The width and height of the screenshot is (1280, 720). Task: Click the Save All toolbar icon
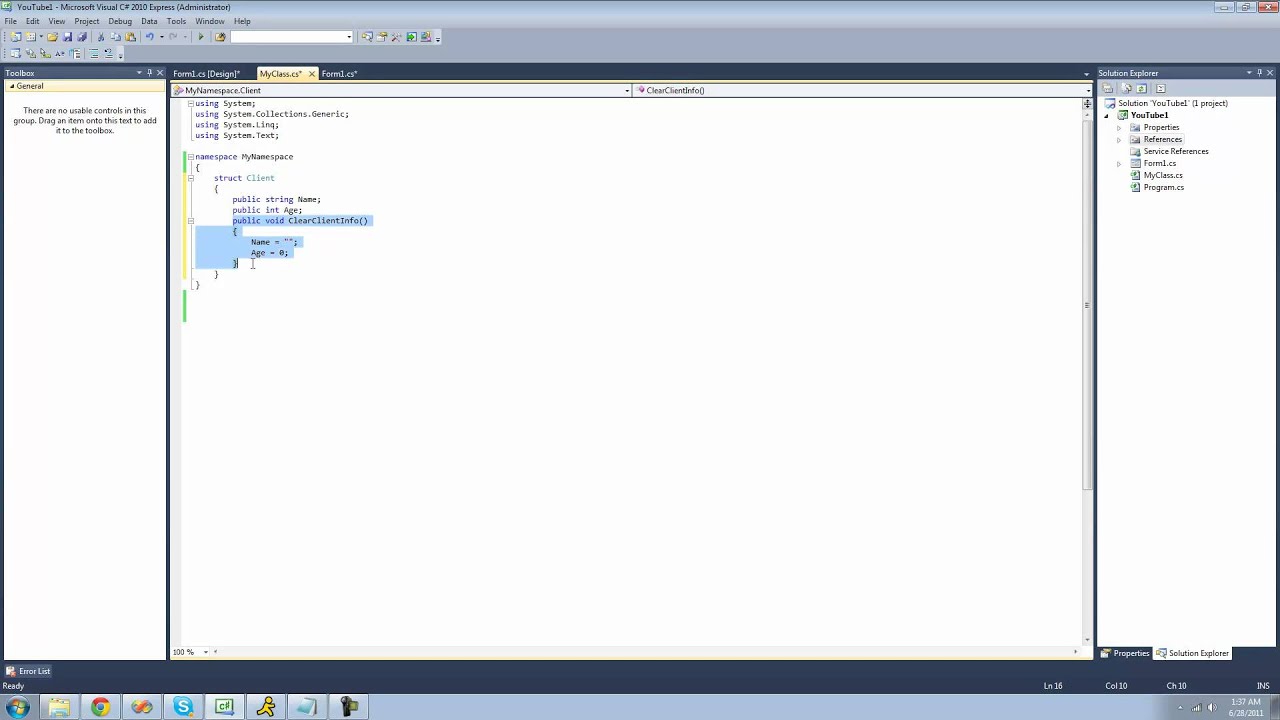point(82,37)
